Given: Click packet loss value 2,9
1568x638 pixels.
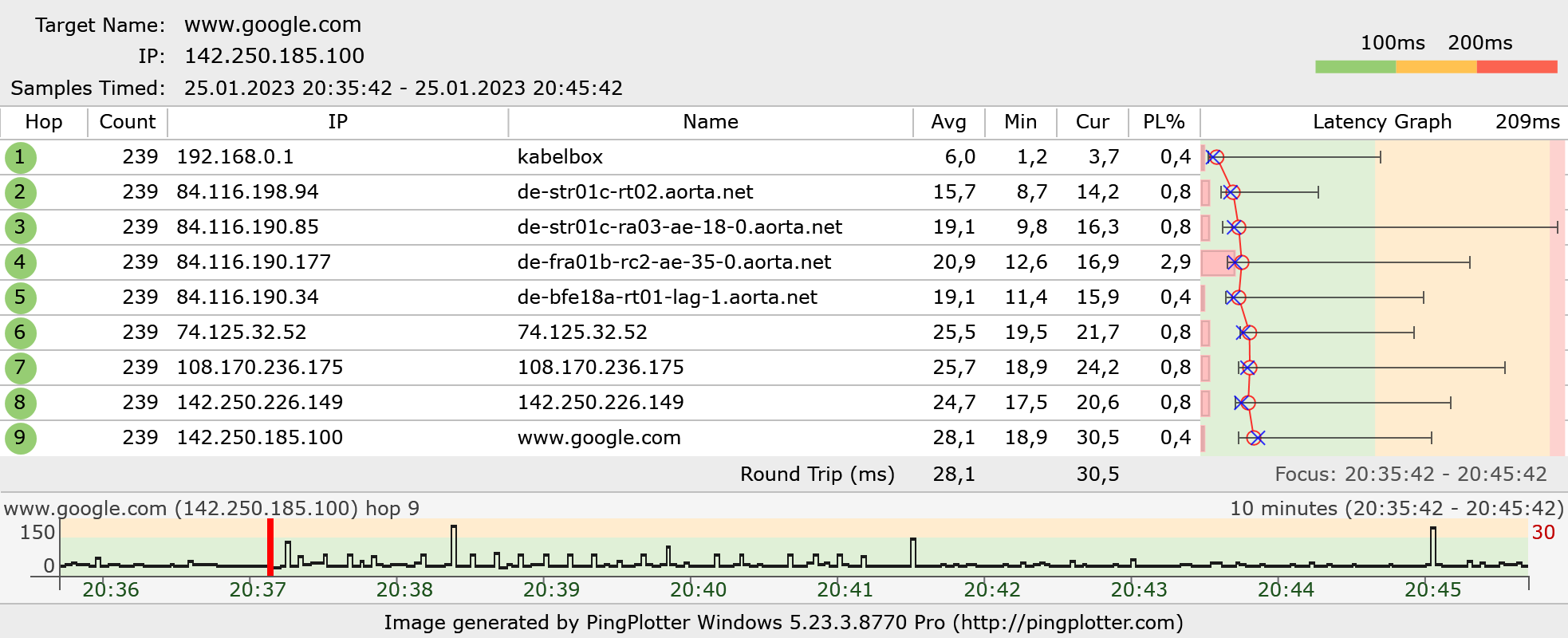Looking at the screenshot, I should (1176, 262).
